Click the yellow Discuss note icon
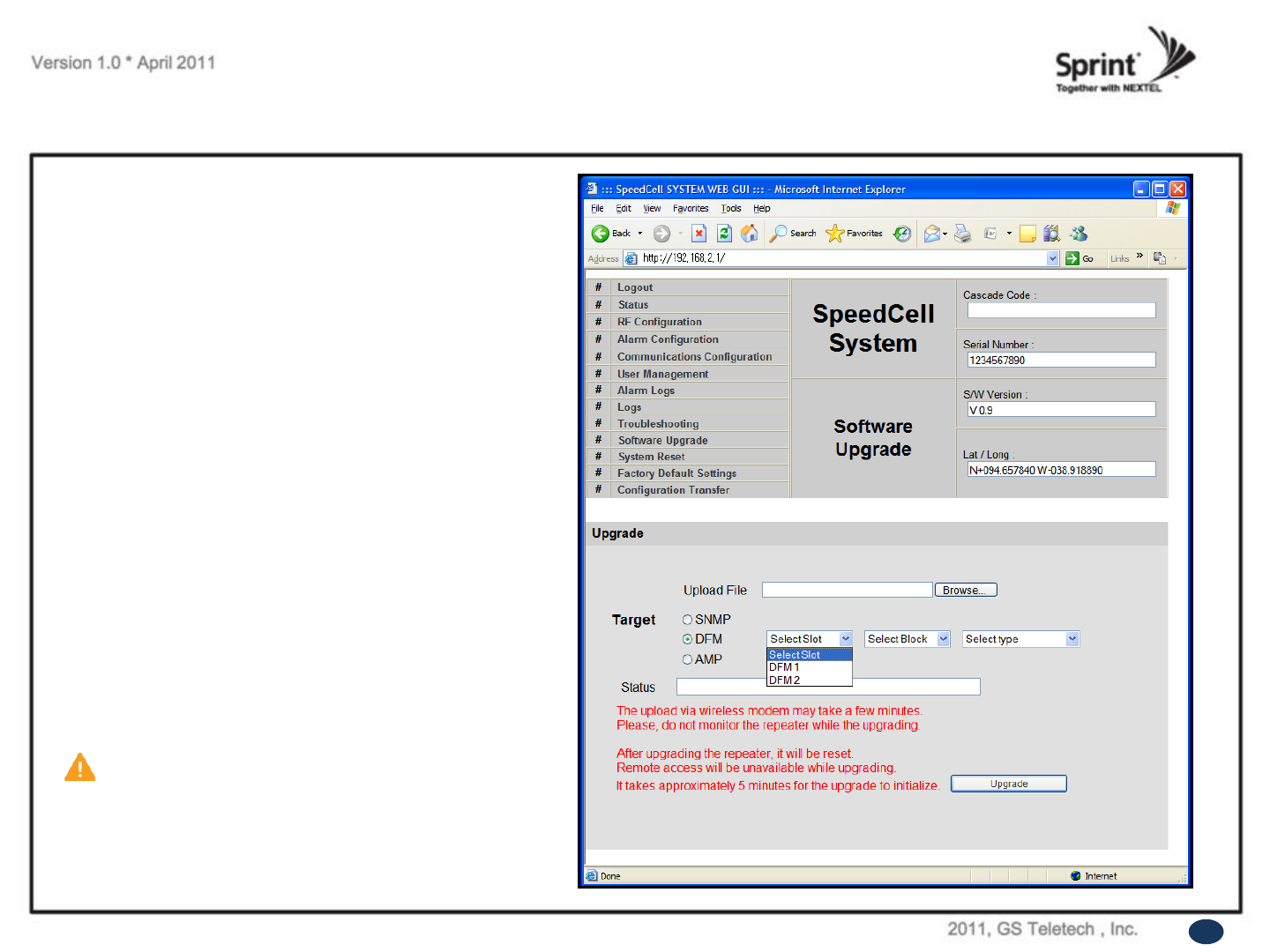This screenshot has width=1270, height=952. click(1027, 234)
